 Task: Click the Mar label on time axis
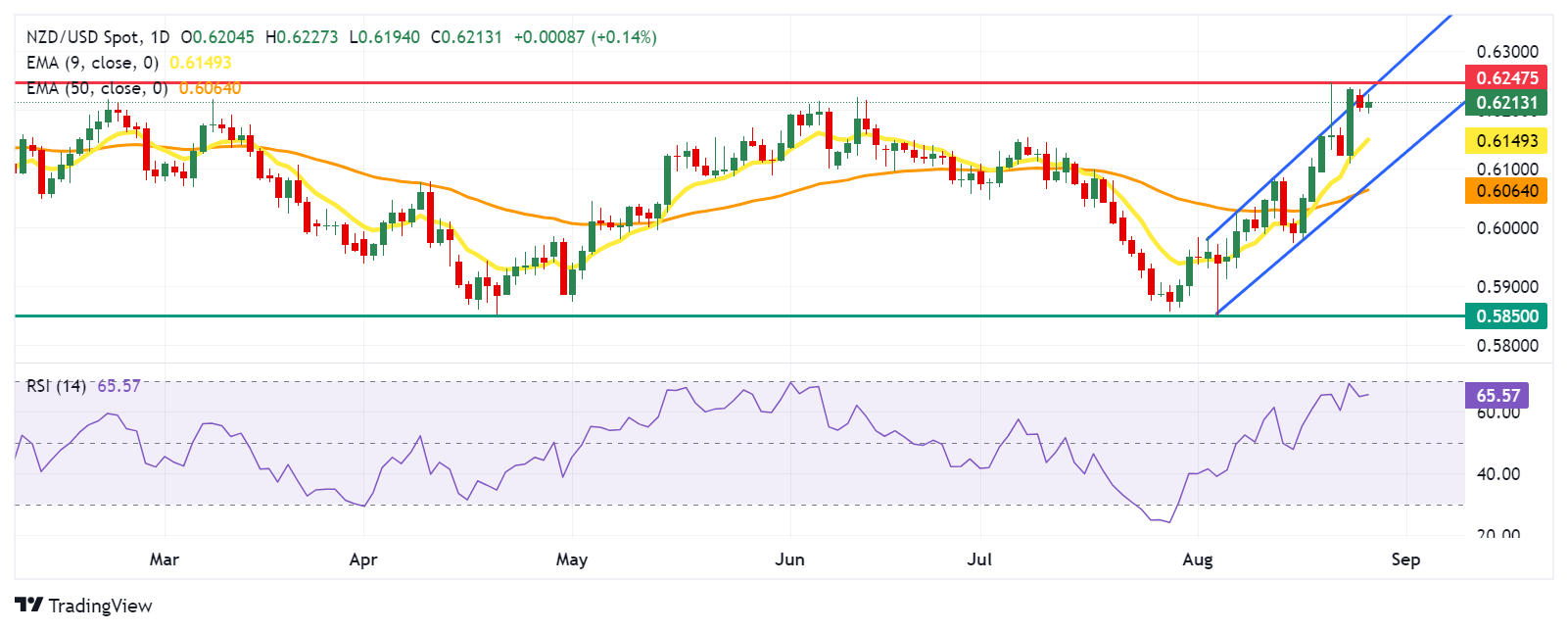point(165,559)
